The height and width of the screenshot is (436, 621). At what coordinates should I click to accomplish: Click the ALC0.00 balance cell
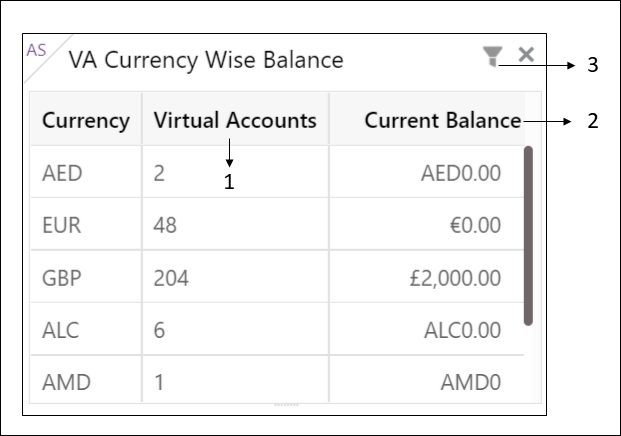pyautogui.click(x=427, y=330)
